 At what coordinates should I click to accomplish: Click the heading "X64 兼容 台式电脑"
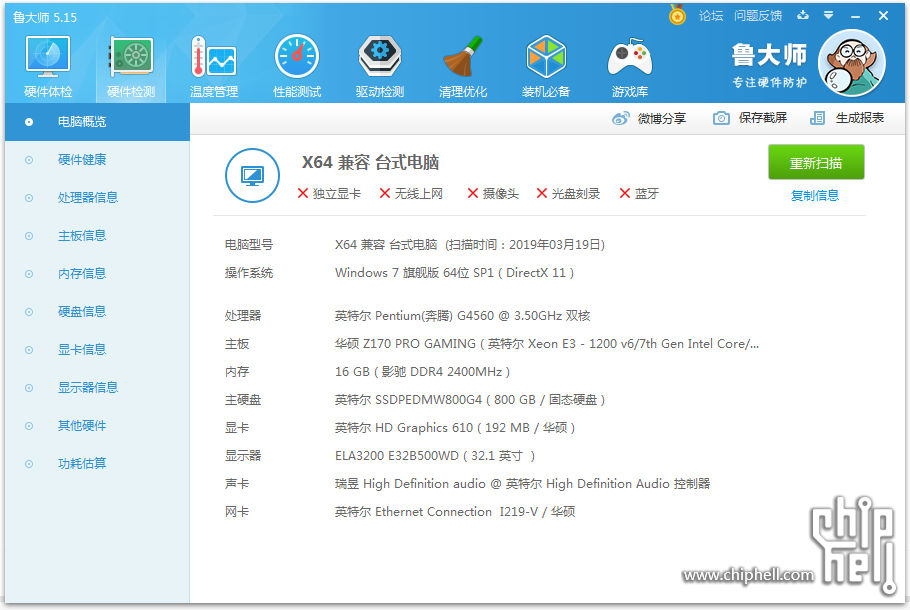coord(370,163)
